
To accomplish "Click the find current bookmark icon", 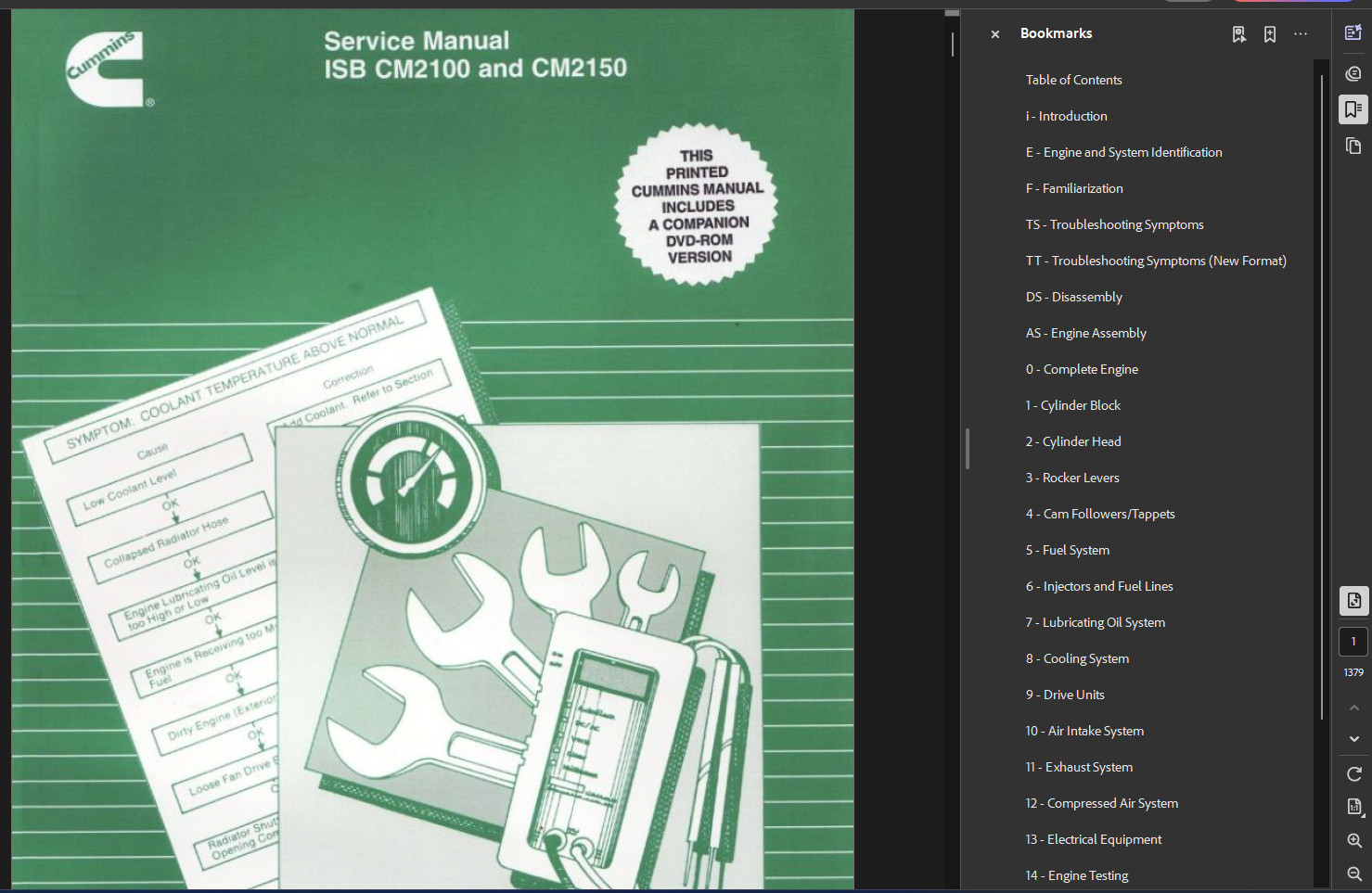I will click(x=1238, y=34).
